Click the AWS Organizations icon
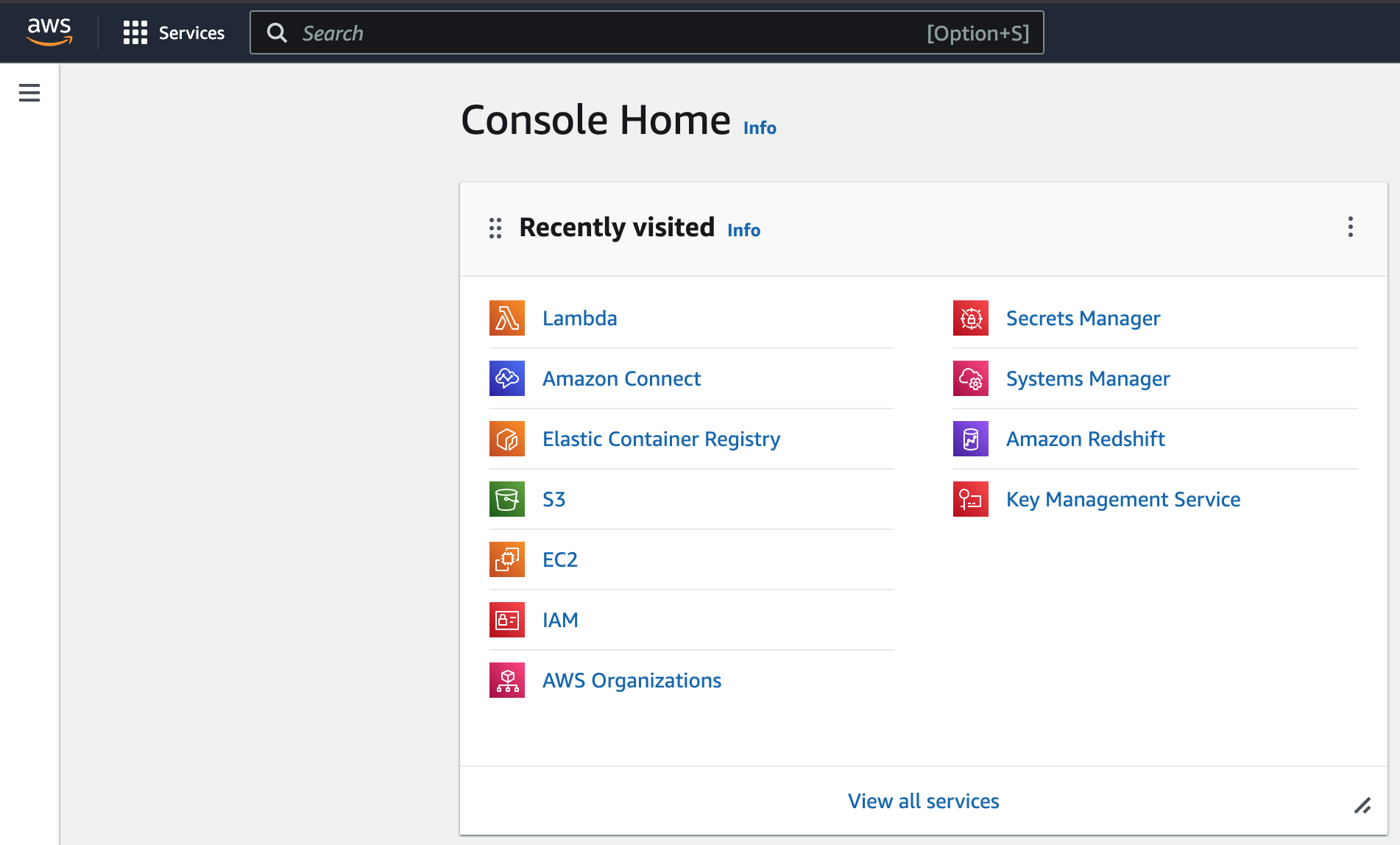 tap(506, 680)
